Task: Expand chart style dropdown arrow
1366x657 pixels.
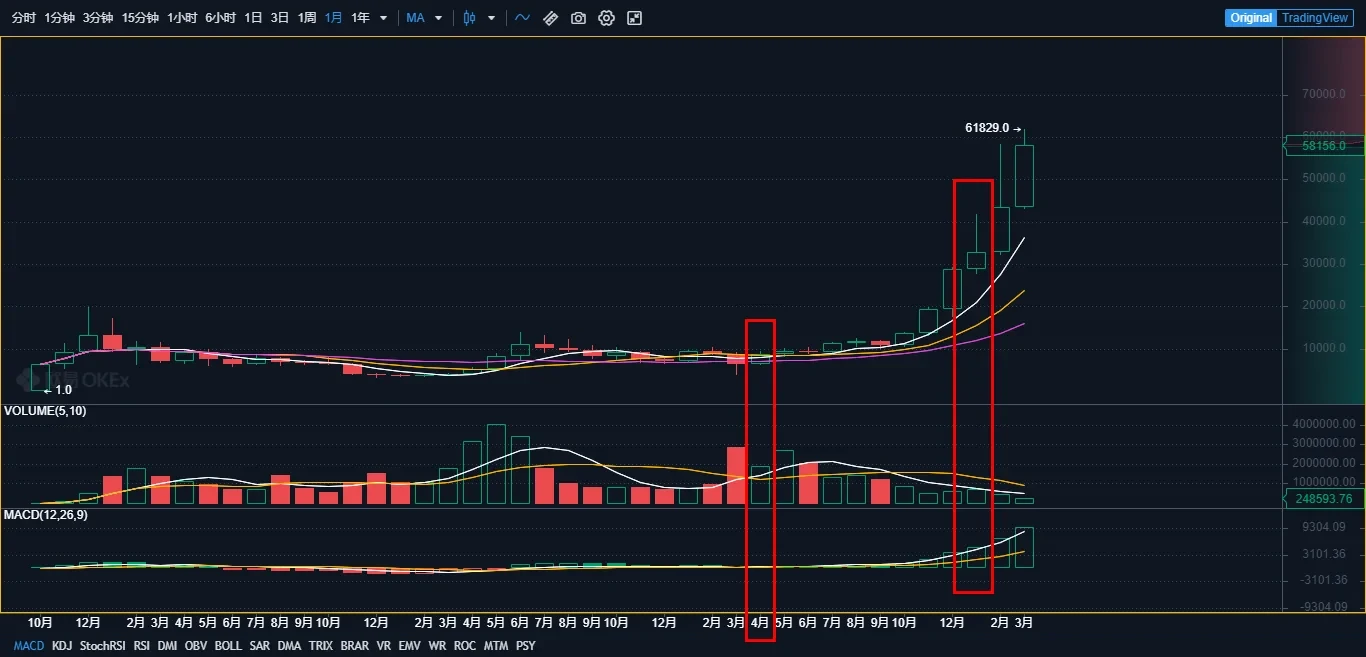Action: tap(491, 18)
